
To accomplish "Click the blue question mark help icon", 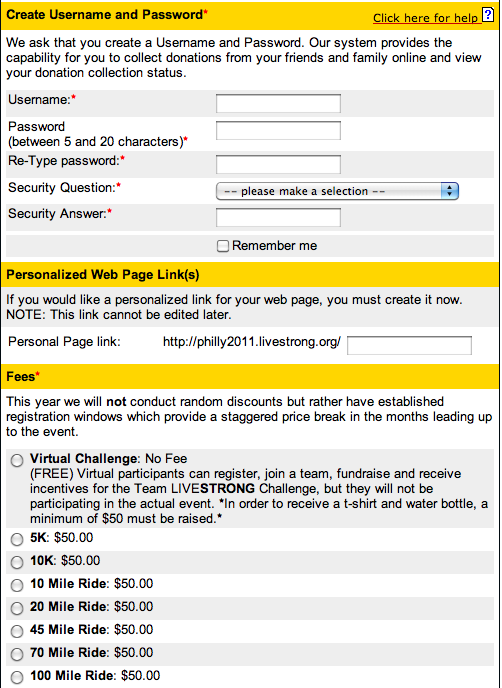I will tap(488, 15).
